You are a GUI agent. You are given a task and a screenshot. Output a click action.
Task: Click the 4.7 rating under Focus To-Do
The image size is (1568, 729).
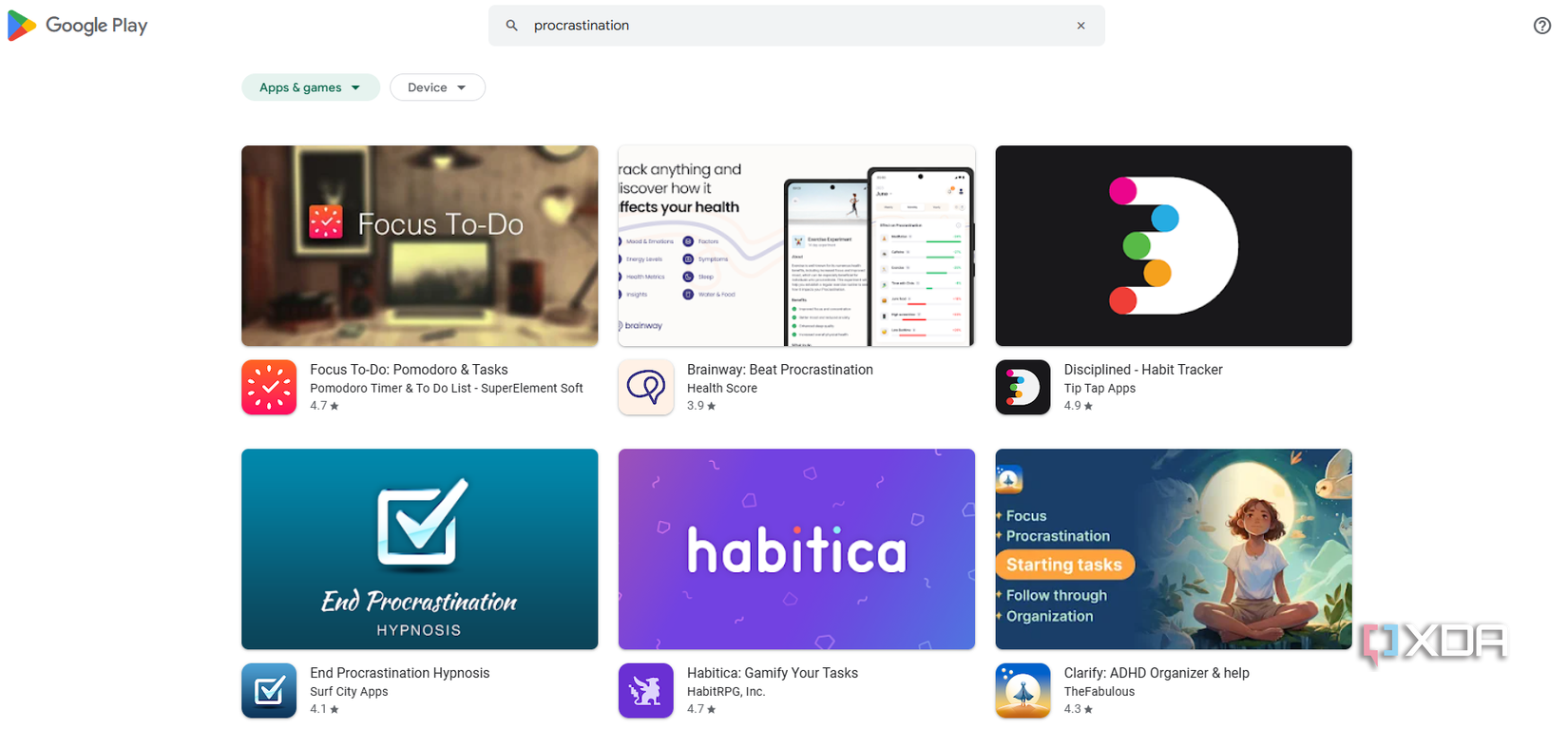(324, 406)
